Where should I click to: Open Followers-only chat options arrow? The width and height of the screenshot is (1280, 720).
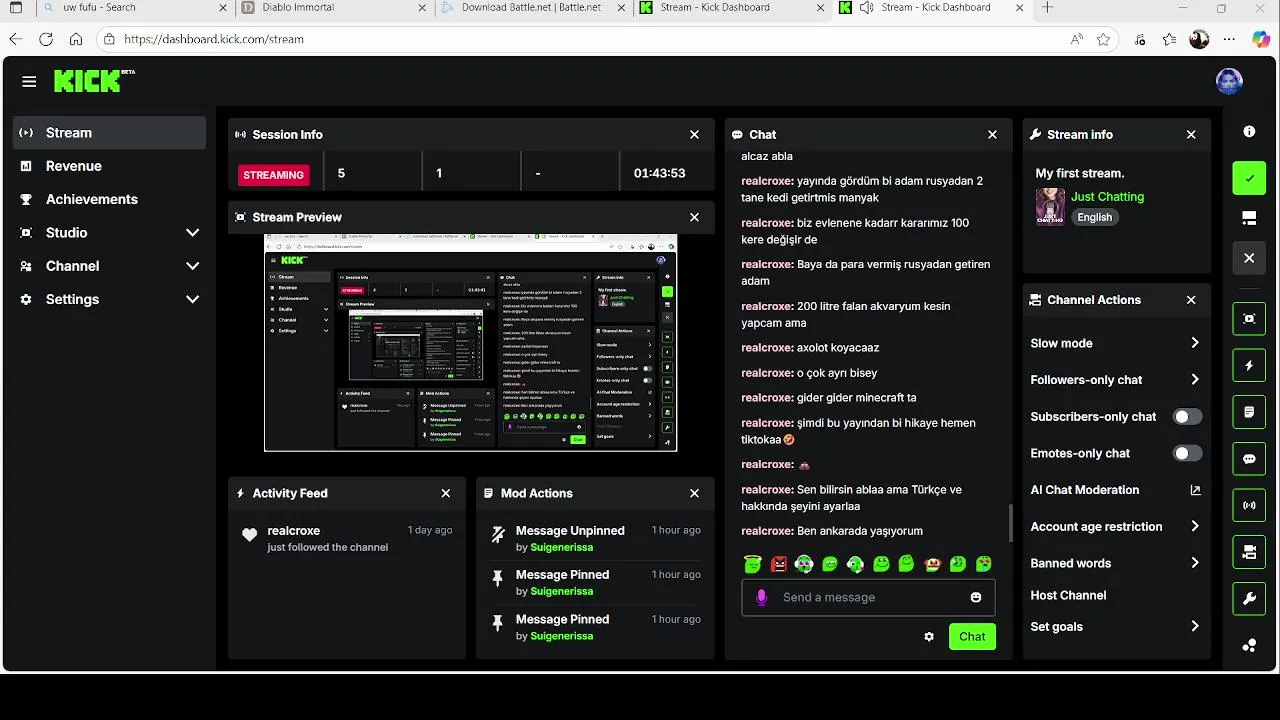coord(1194,380)
